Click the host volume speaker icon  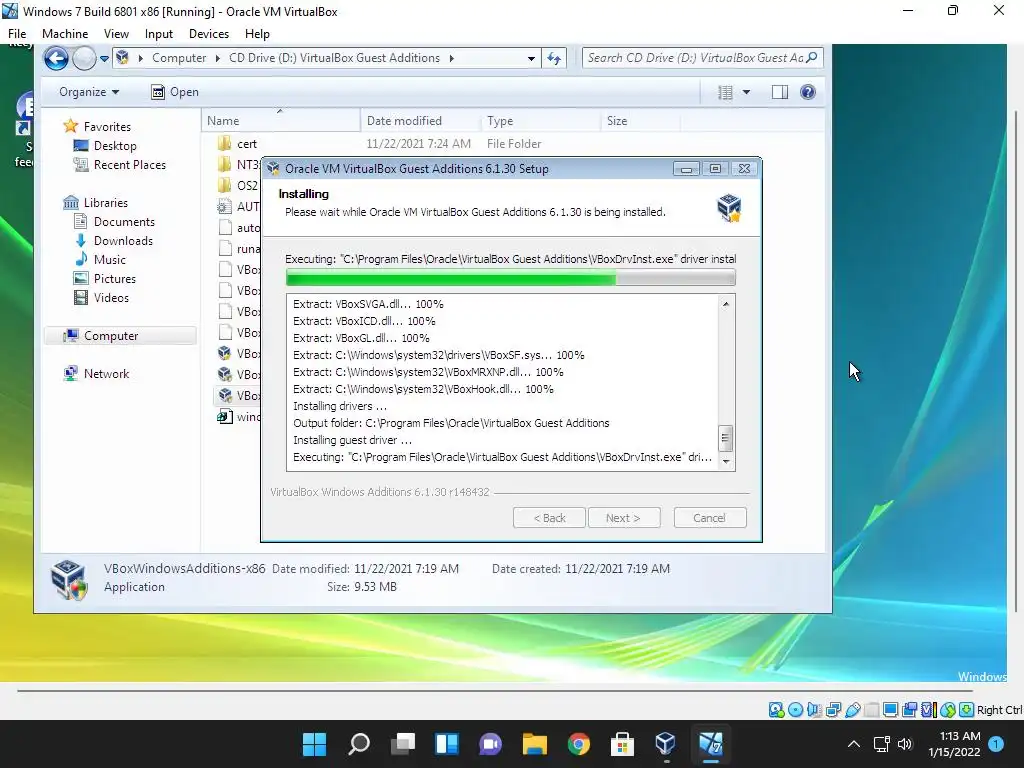(x=905, y=744)
